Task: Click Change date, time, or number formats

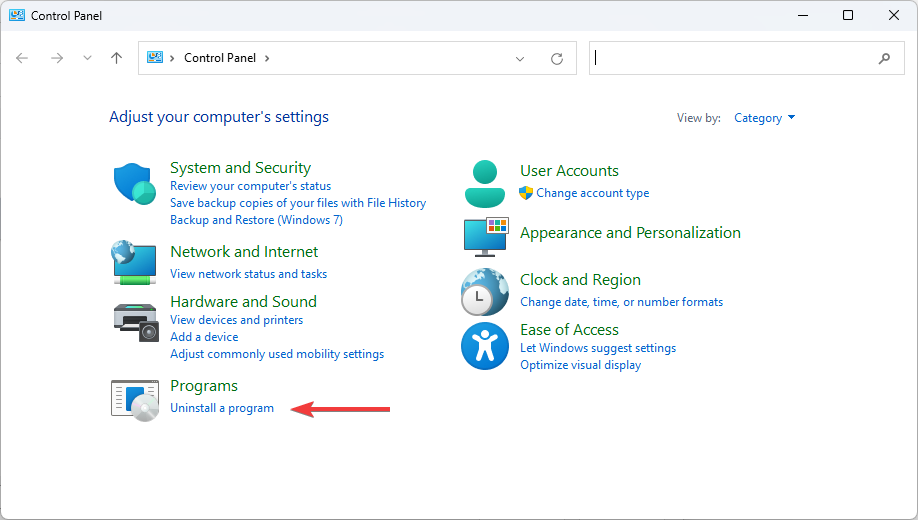Action: (x=622, y=302)
